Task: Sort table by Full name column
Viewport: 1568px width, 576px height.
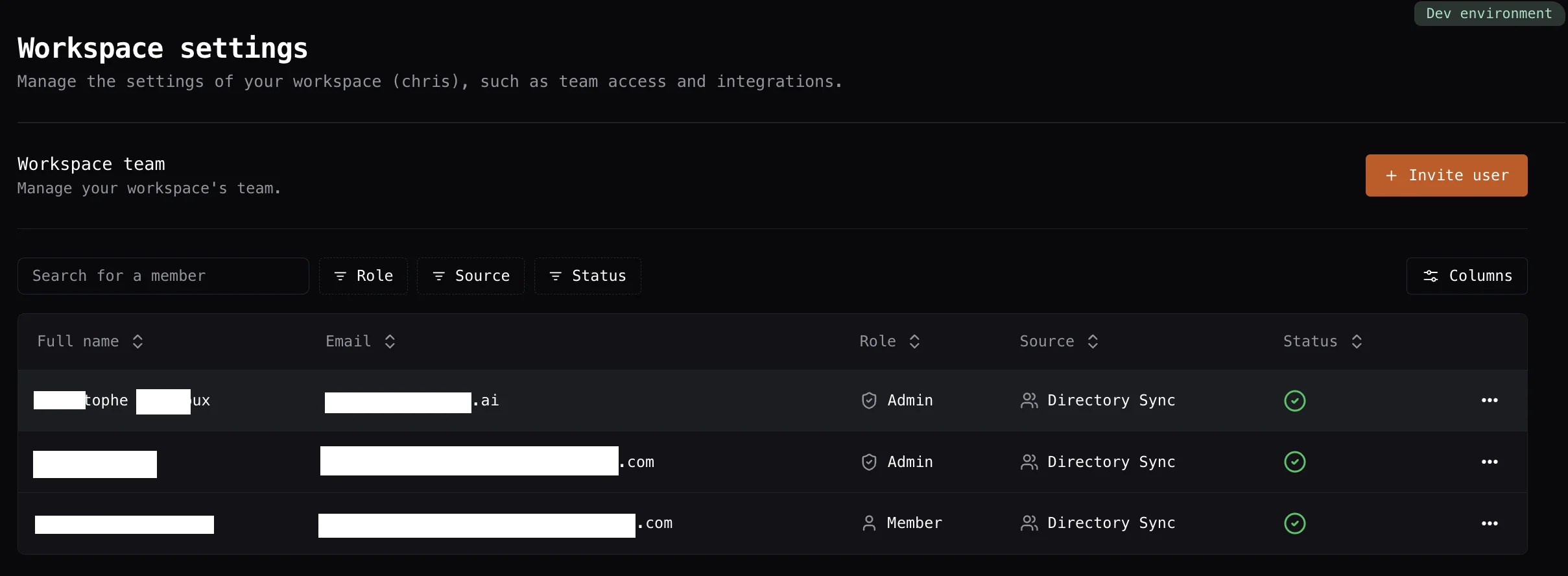Action: [90, 341]
